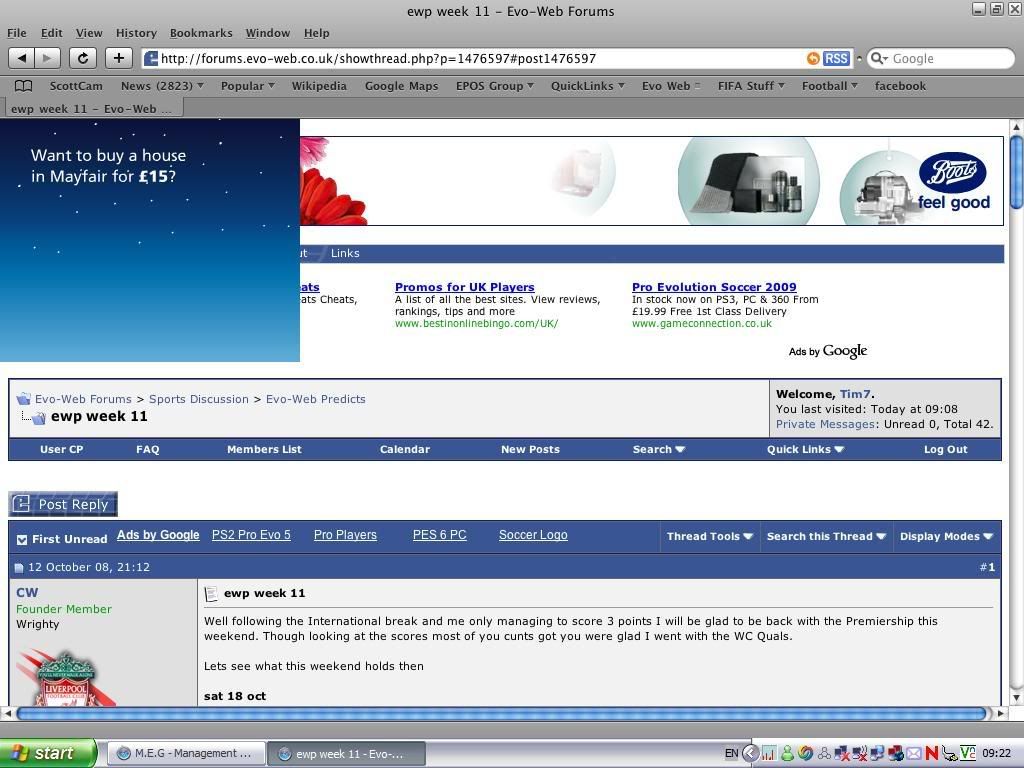The width and height of the screenshot is (1024, 768).
Task: Open the View menu
Action: [x=89, y=33]
